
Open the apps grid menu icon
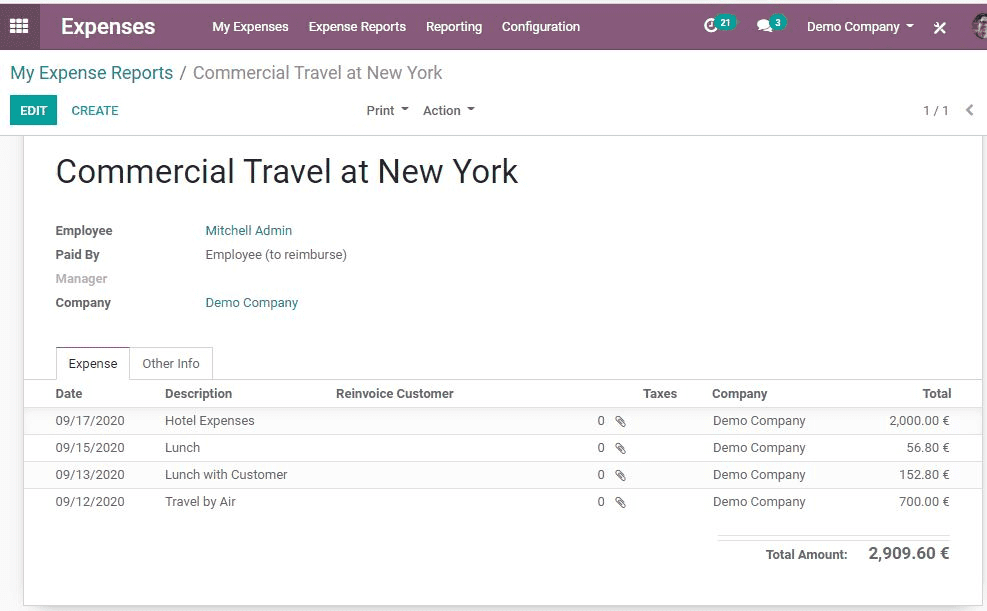point(19,26)
